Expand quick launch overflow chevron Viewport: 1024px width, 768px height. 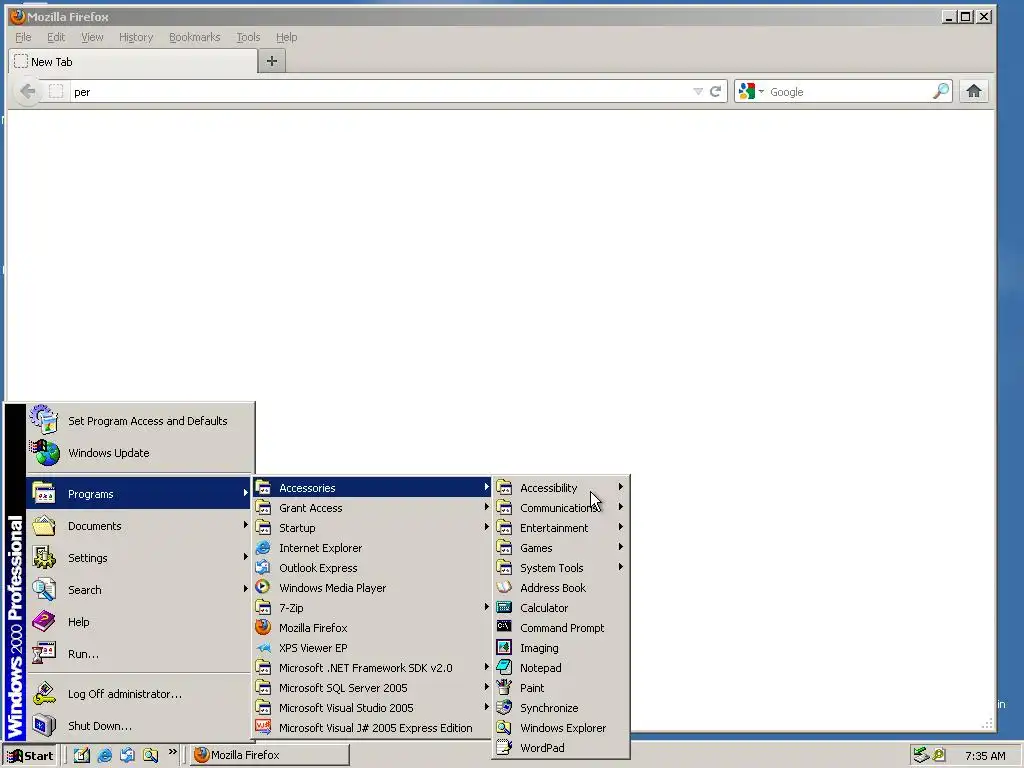(x=172, y=752)
